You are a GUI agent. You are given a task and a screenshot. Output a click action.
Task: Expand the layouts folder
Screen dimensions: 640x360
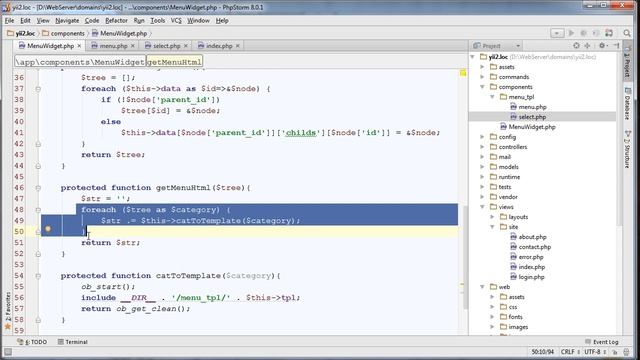point(493,217)
